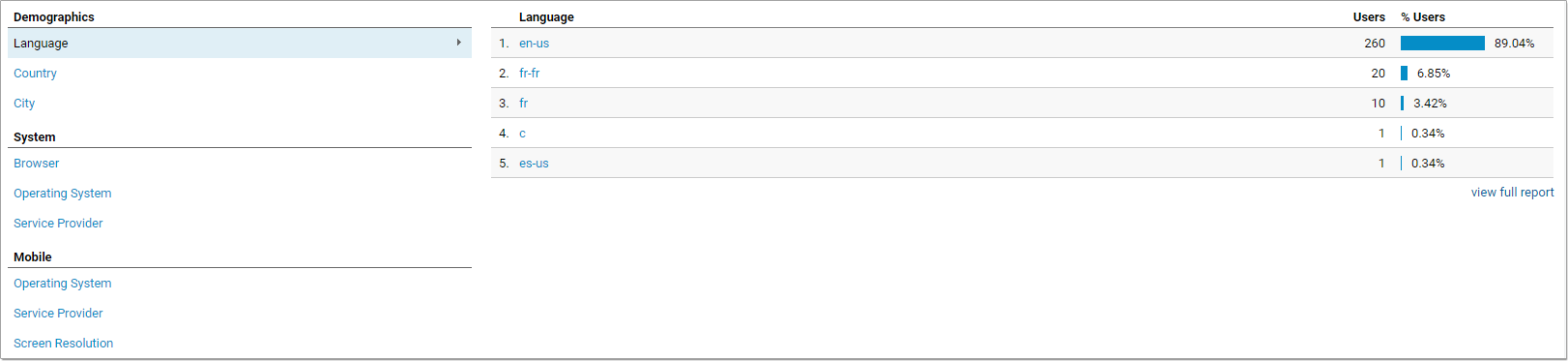Click the c language entry
The height and width of the screenshot is (361, 1568).
pyautogui.click(x=522, y=134)
